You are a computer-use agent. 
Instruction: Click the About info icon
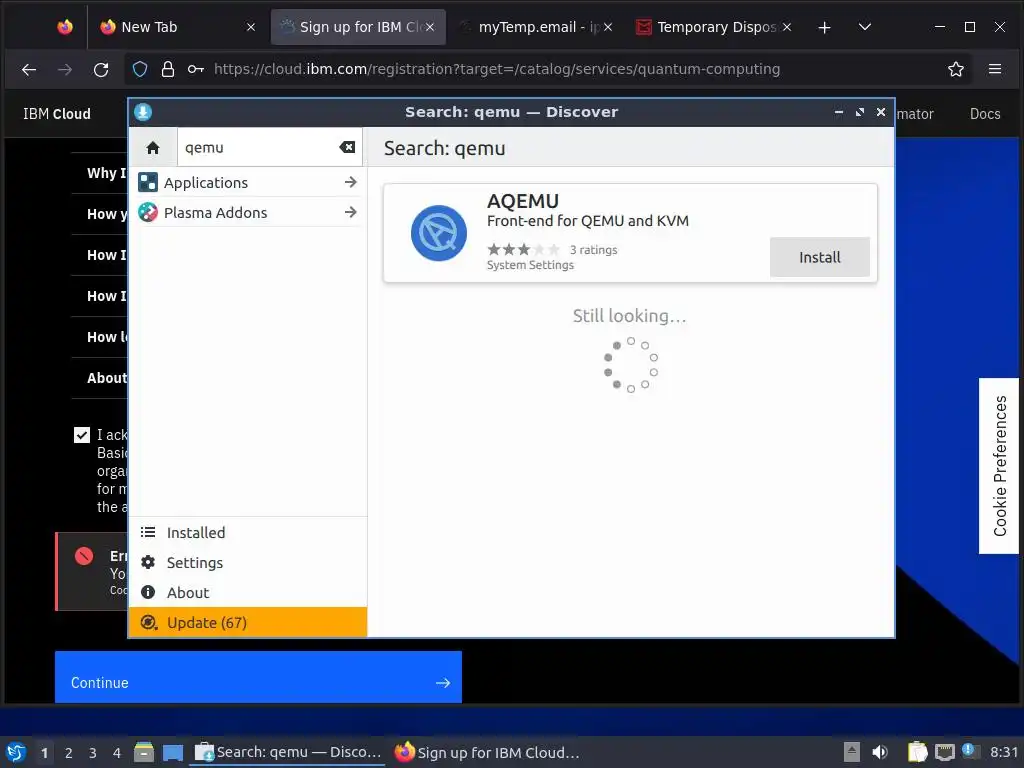148,592
